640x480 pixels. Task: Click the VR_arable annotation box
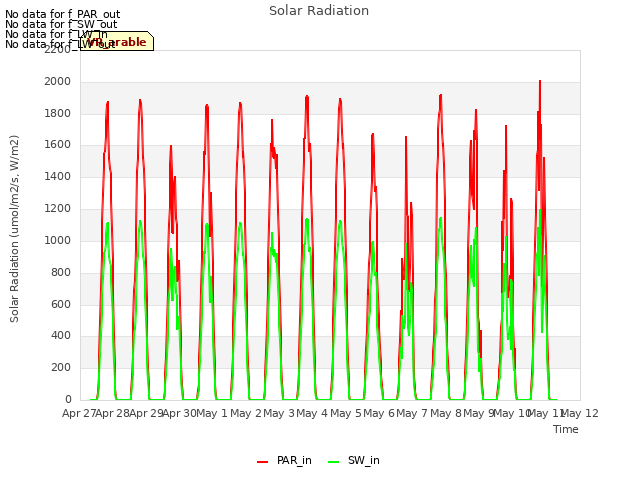coord(117,41)
